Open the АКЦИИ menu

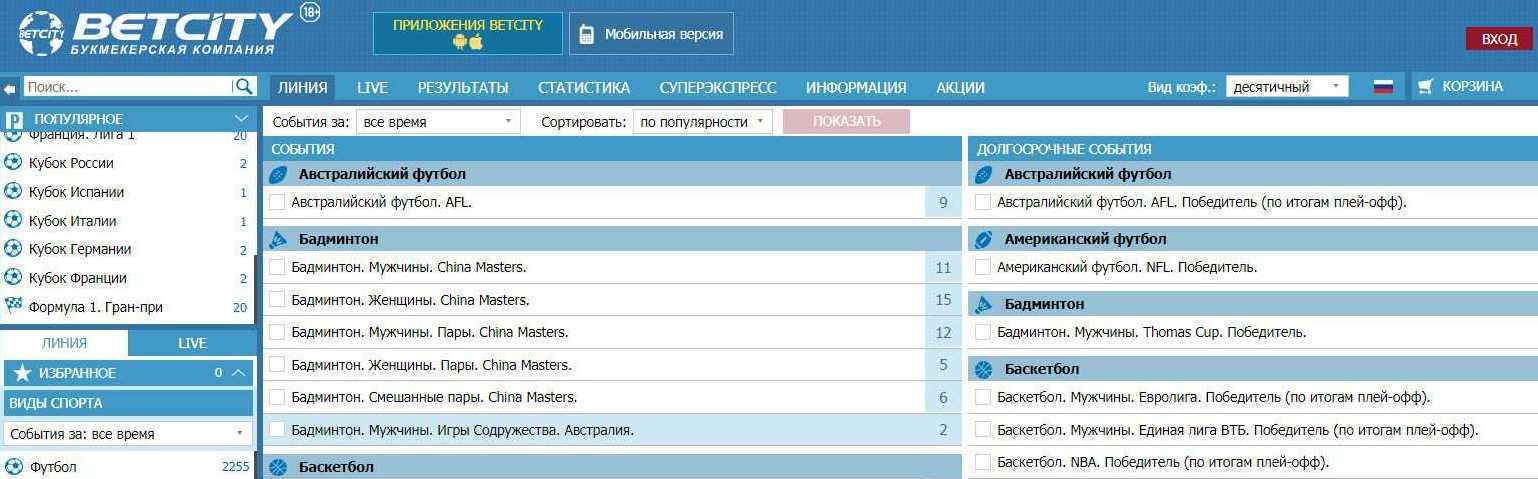960,87
